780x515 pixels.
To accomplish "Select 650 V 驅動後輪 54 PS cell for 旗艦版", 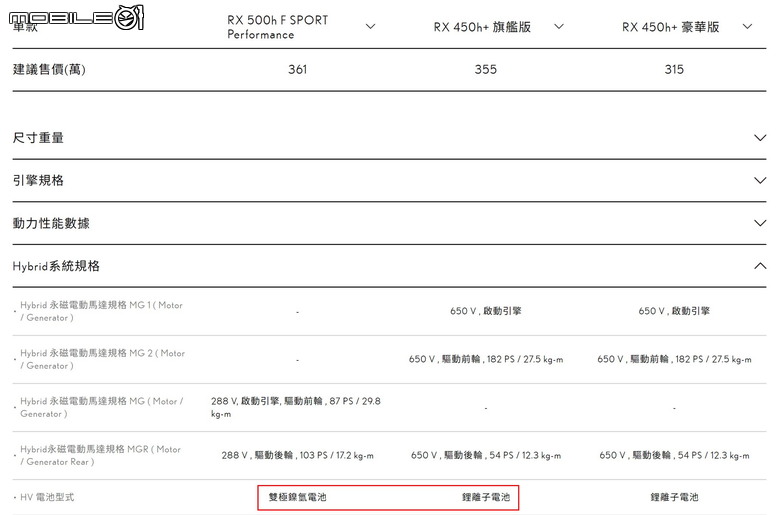I will coord(486,455).
